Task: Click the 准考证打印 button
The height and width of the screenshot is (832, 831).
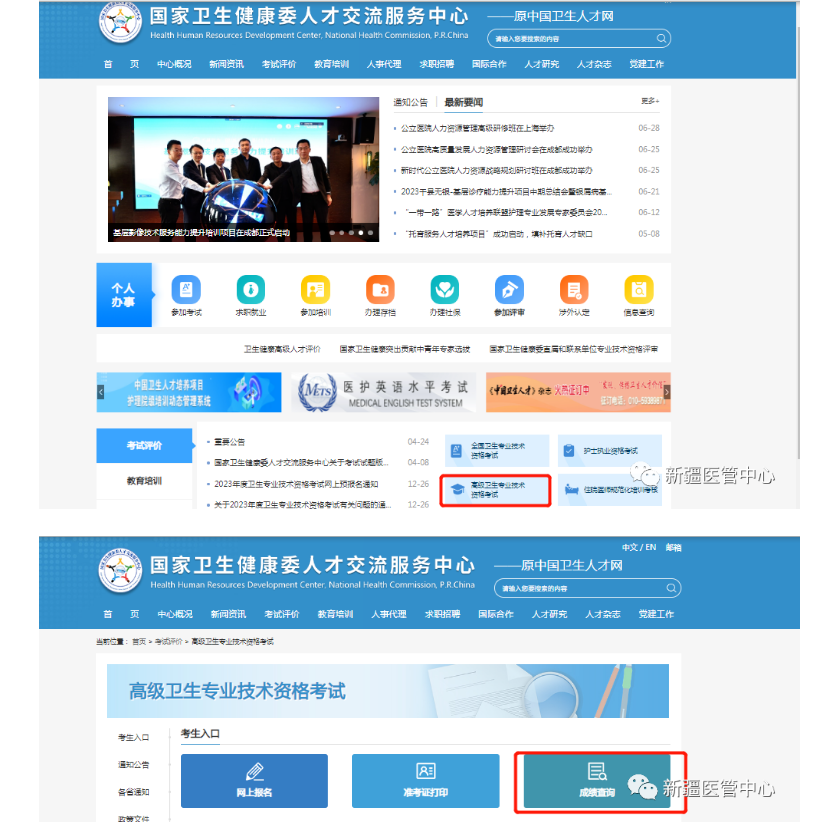Action: [426, 781]
